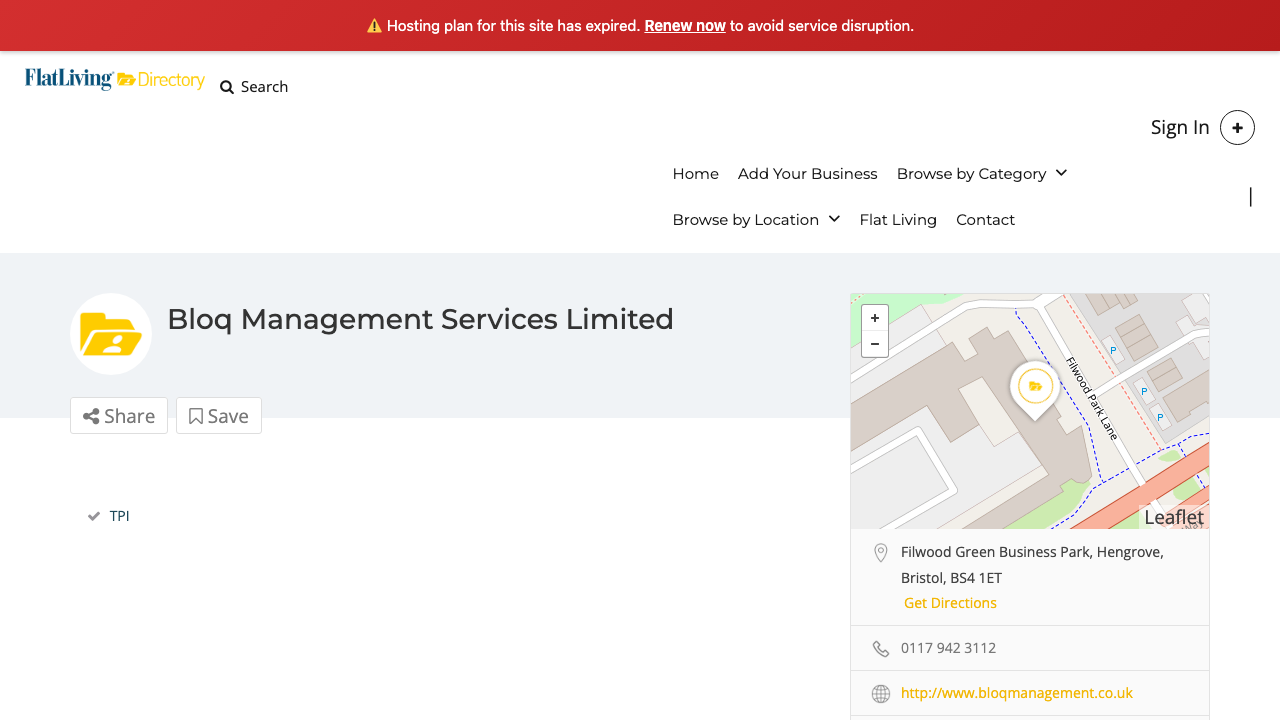Click the Browse by Category chevron arrow

(x=1060, y=173)
